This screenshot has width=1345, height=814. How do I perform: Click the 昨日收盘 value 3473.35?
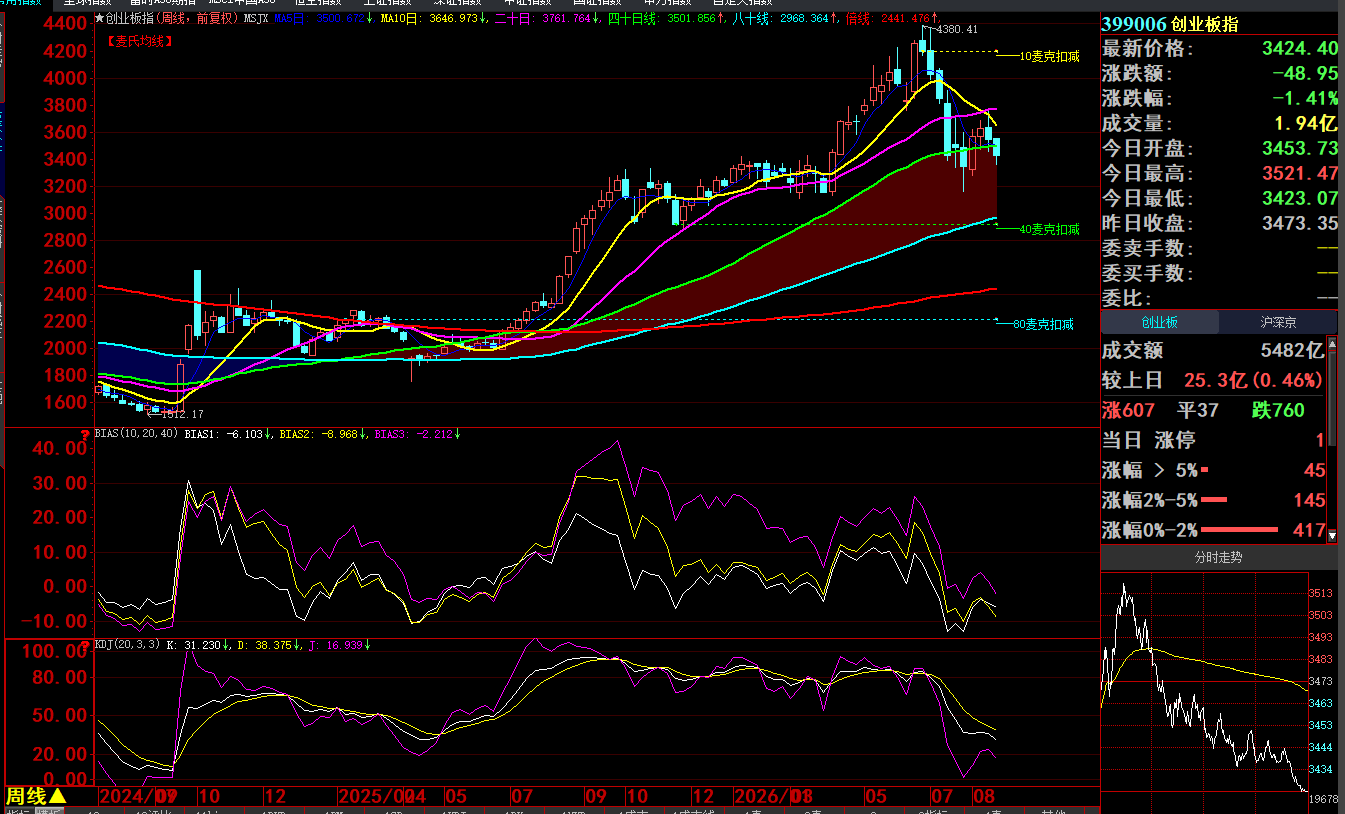coord(1300,223)
